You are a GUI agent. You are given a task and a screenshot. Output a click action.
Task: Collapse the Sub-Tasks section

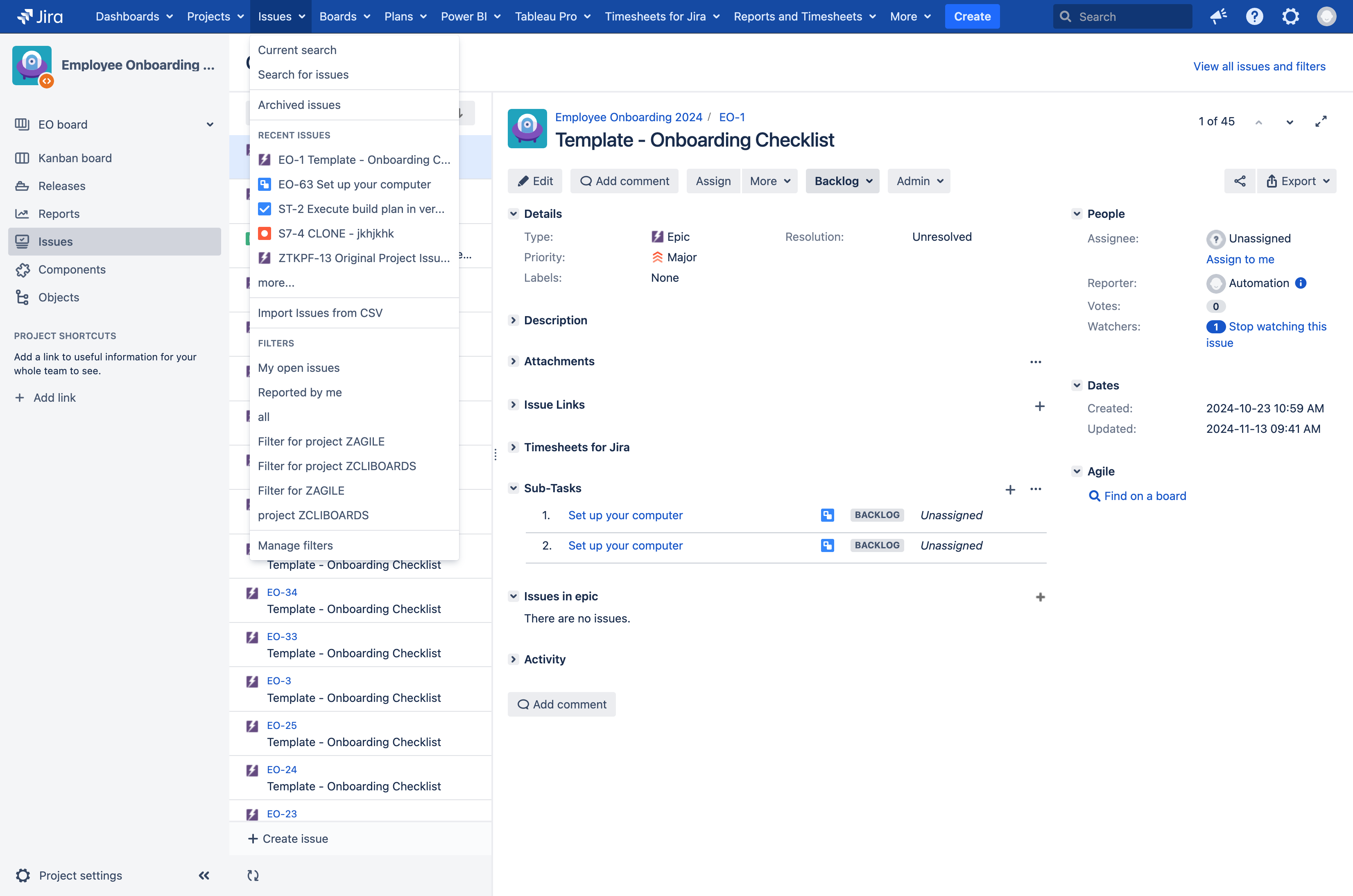click(x=513, y=488)
